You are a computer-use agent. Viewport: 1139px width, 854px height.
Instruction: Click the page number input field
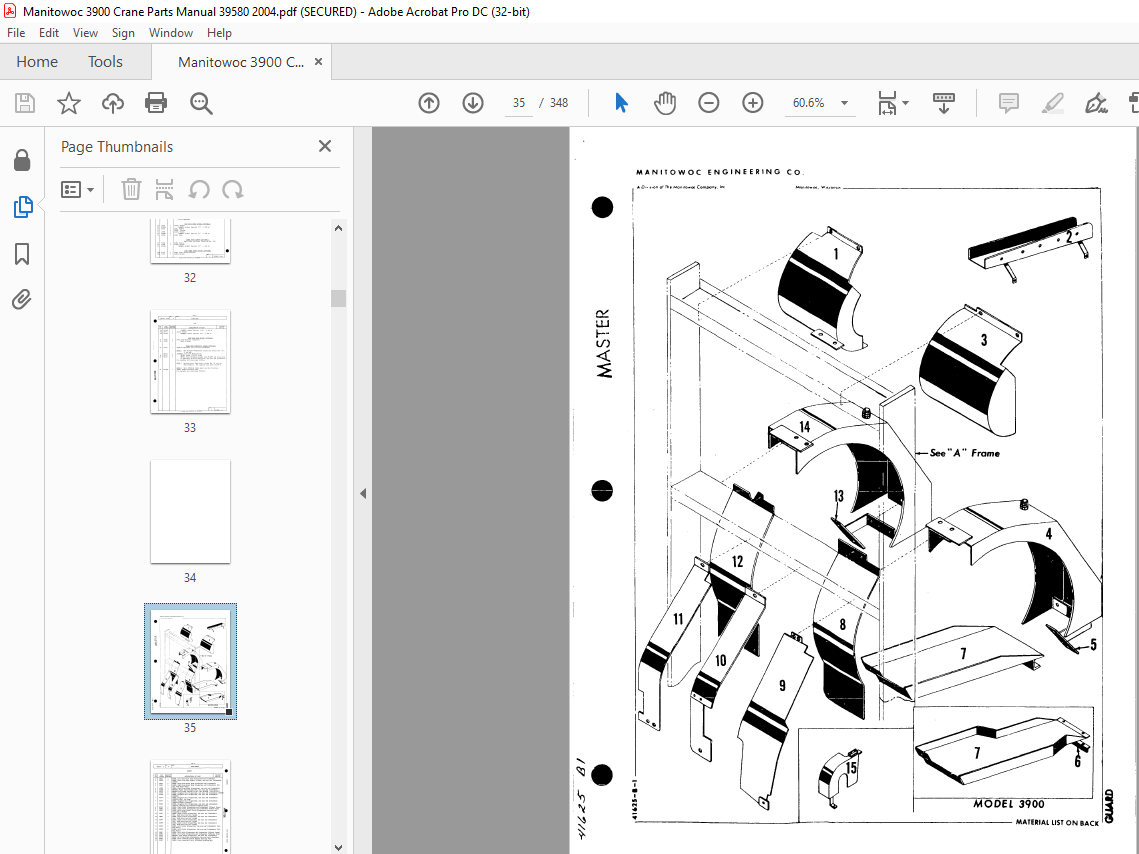click(x=519, y=103)
